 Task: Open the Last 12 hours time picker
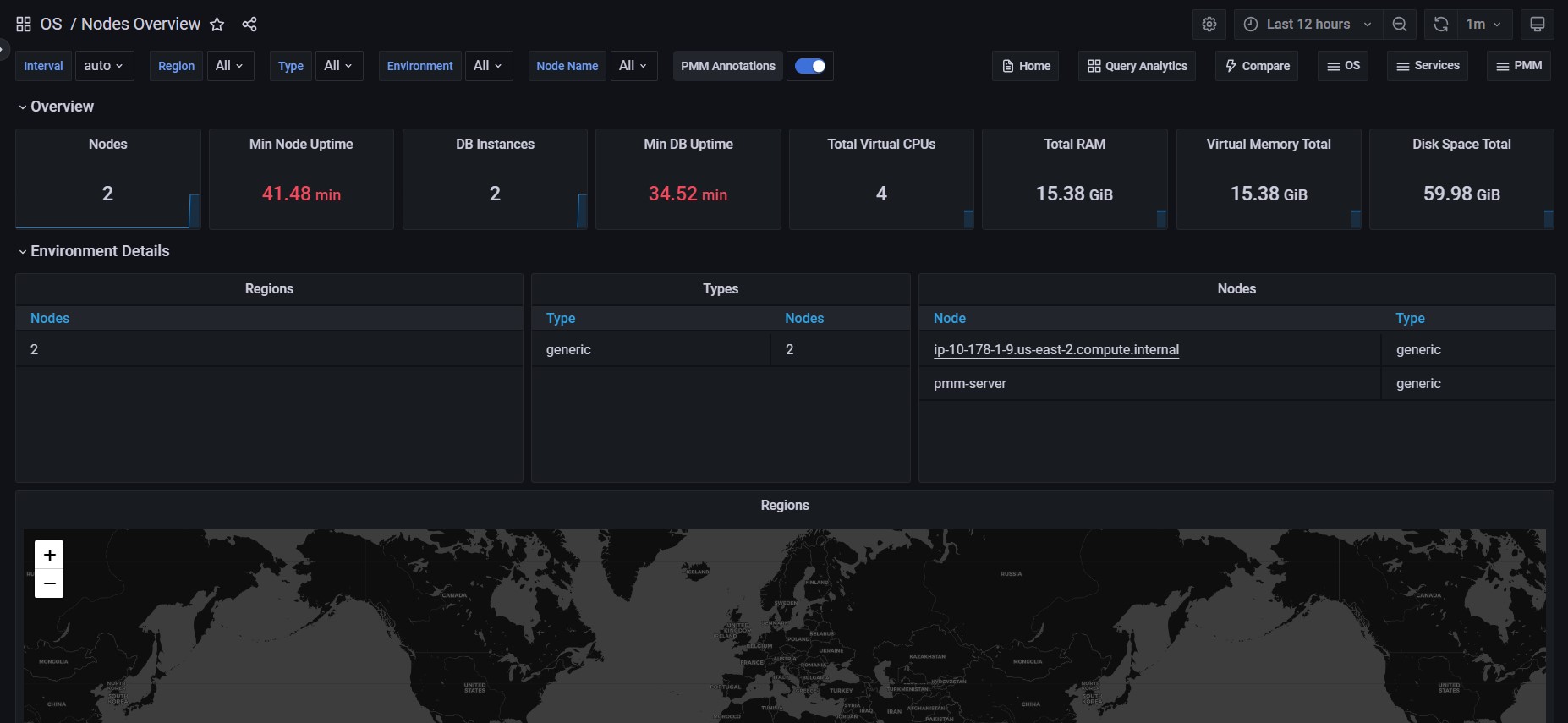point(1308,25)
